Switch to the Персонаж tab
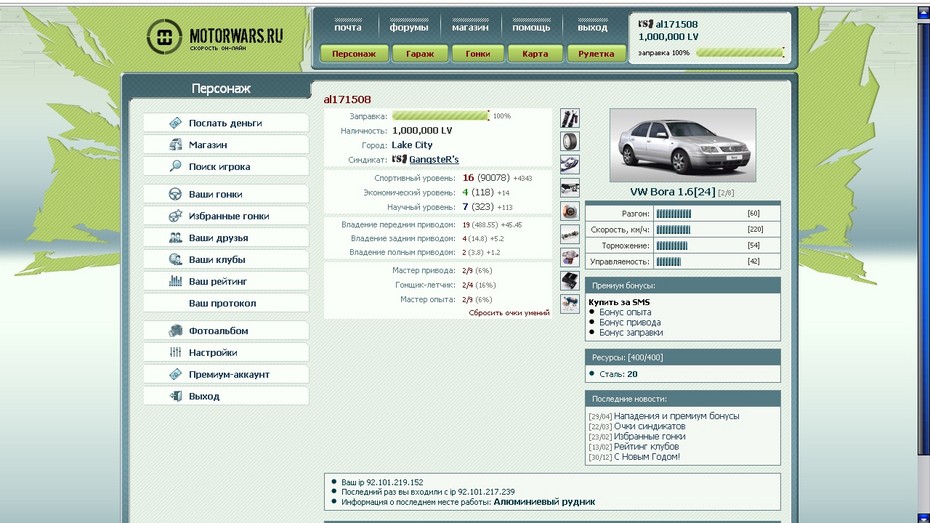The image size is (930, 523). click(354, 53)
